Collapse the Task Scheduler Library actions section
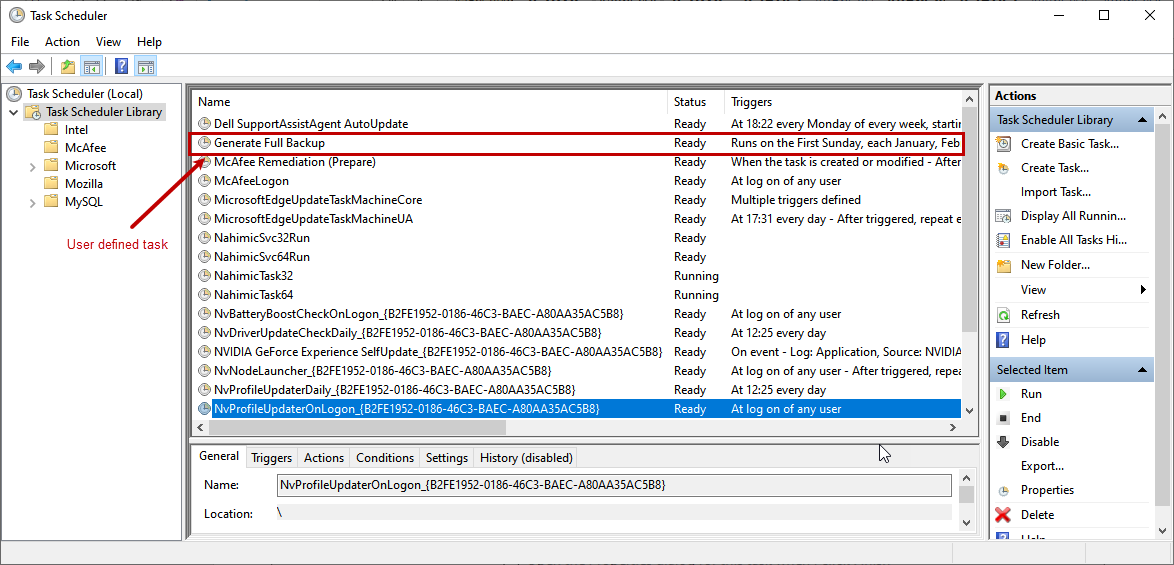This screenshot has height=565, width=1174. [1142, 120]
